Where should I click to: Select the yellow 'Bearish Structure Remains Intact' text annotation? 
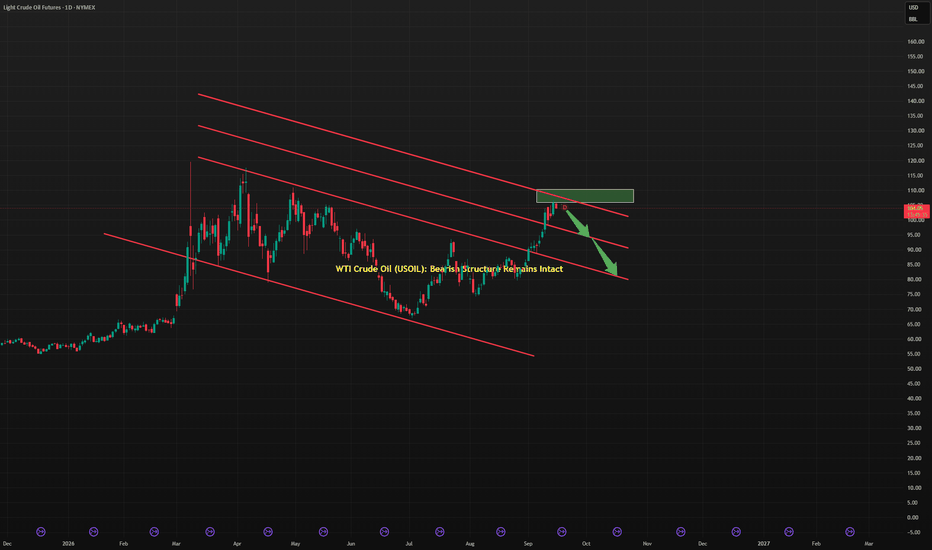pyautogui.click(x=449, y=269)
